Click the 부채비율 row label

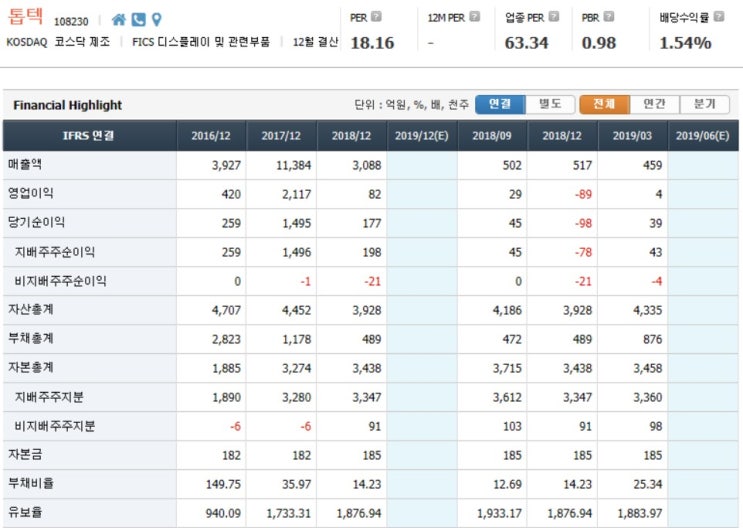pos(31,483)
